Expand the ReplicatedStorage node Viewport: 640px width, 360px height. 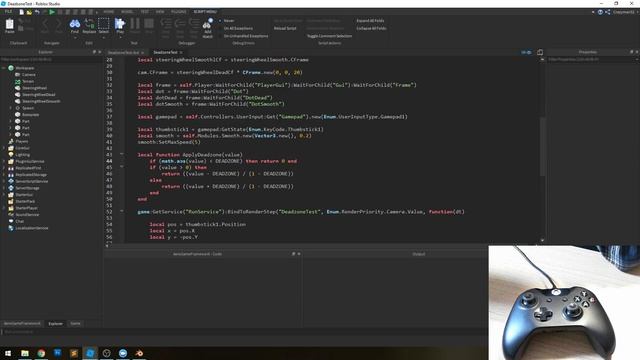4,175
